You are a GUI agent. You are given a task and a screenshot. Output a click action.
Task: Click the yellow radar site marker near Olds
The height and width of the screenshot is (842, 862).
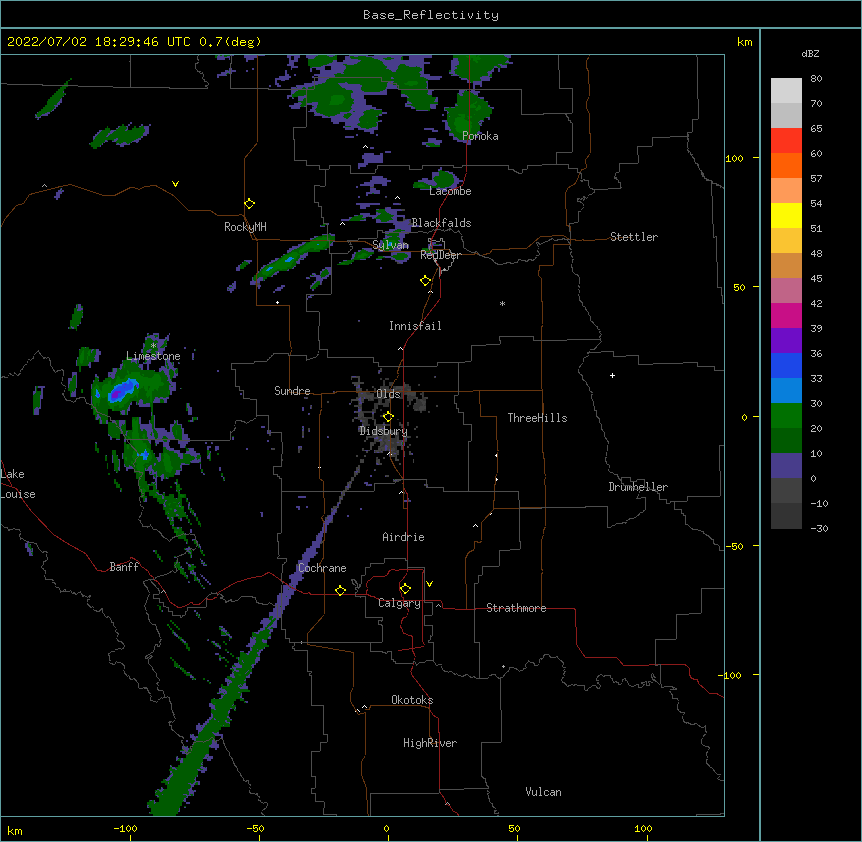coord(388,417)
